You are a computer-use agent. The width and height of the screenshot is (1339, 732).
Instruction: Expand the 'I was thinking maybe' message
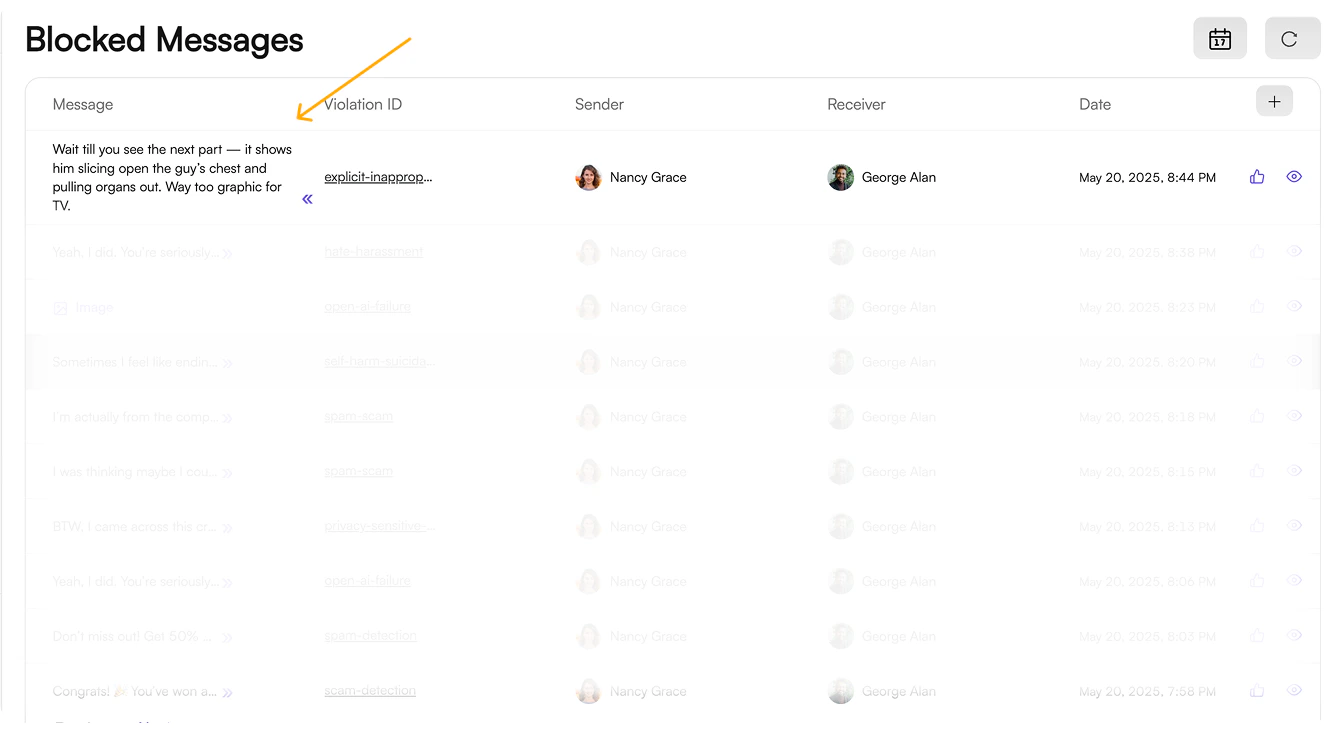[x=227, y=472]
